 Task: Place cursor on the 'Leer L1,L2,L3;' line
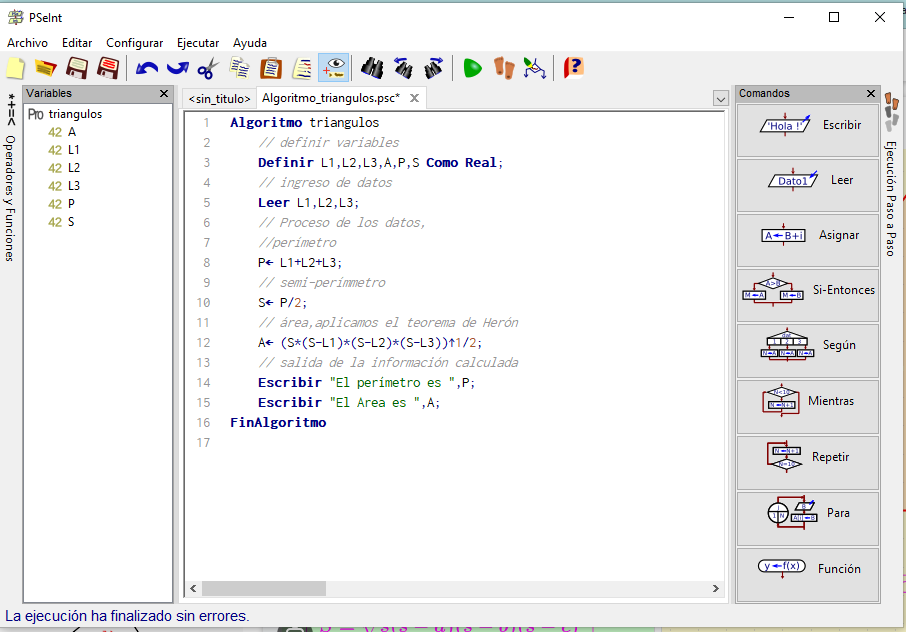click(308, 203)
